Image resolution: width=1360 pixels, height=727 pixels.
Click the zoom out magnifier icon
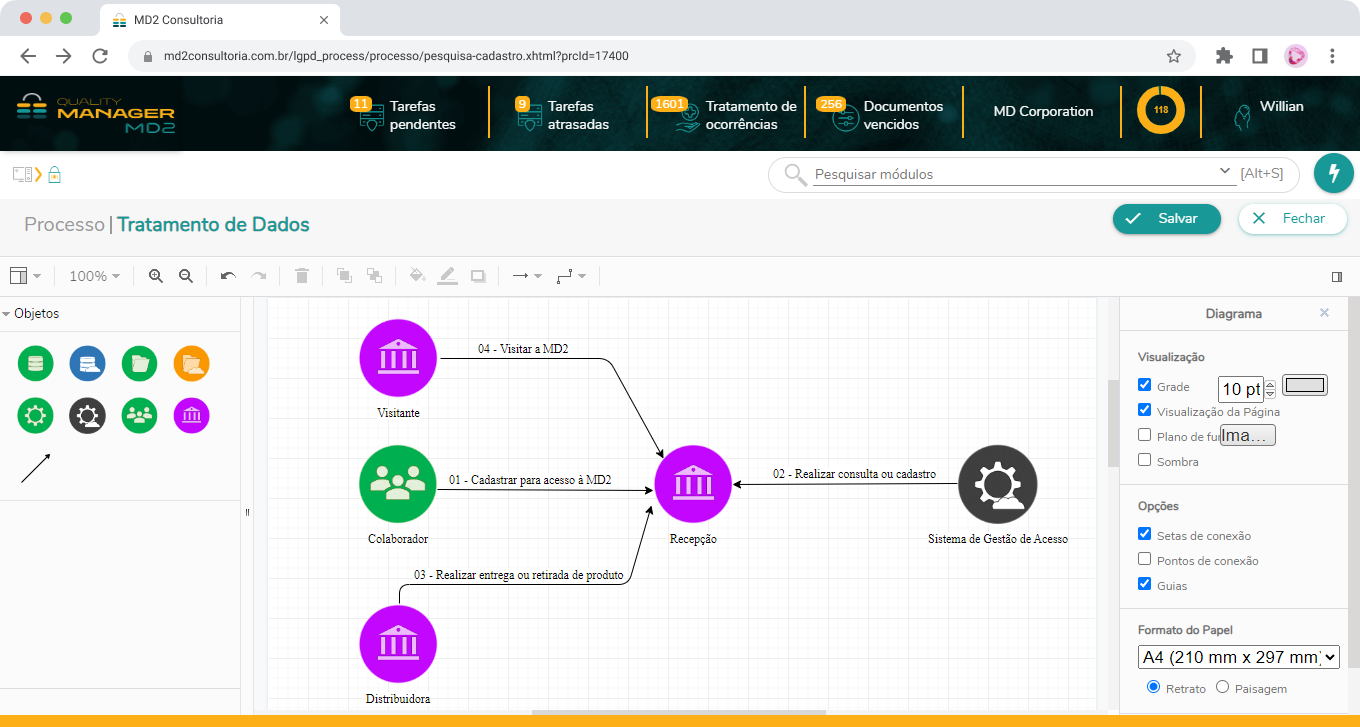(x=186, y=276)
